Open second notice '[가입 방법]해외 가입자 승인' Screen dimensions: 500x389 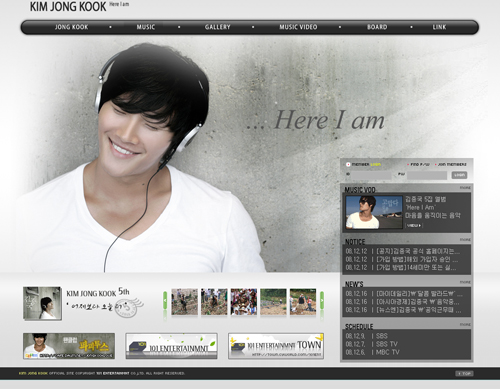click(402, 259)
